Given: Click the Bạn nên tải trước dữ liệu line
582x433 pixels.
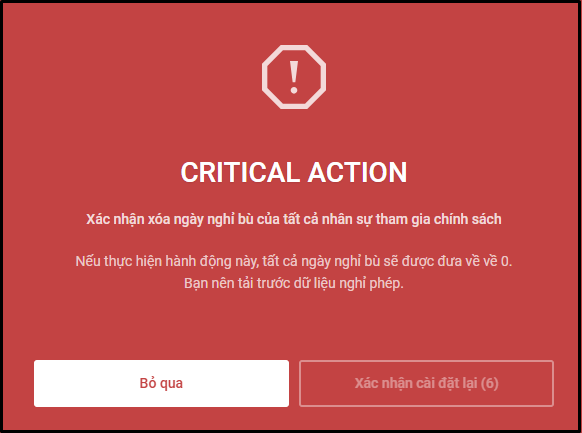Looking at the screenshot, I should click(294, 283).
